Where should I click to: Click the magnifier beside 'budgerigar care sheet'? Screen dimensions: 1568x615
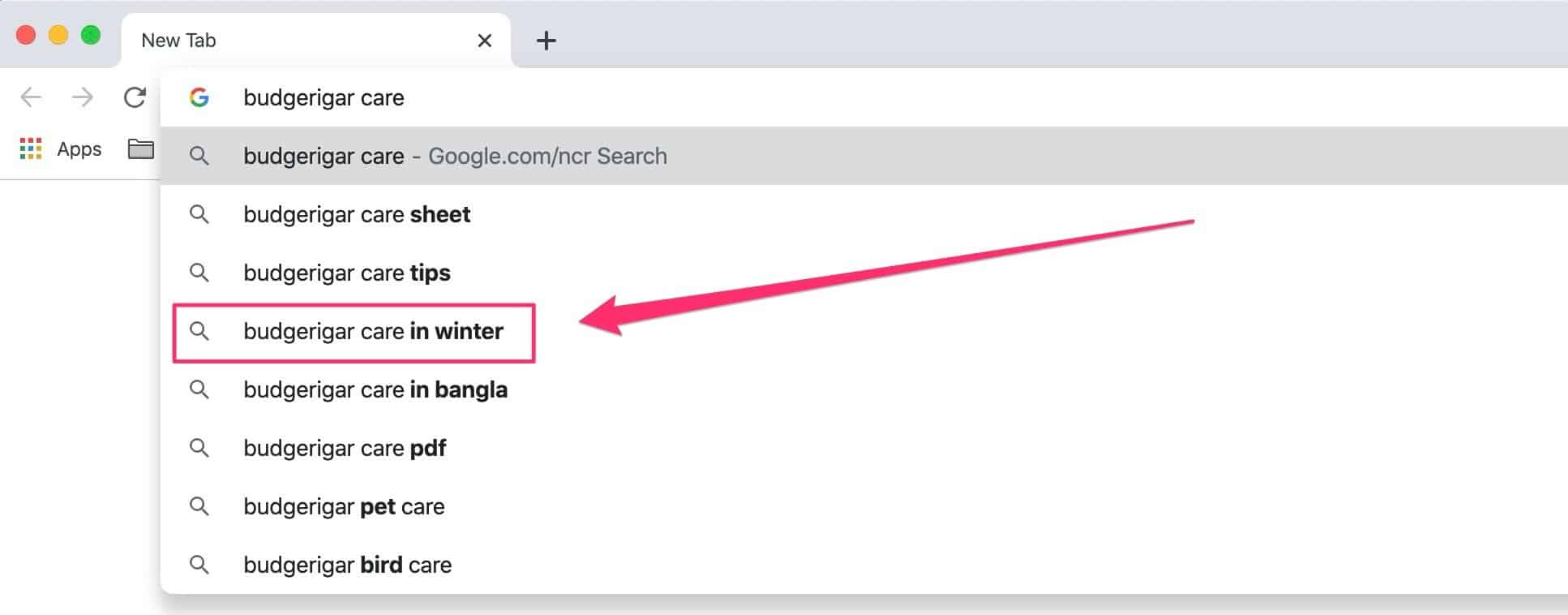pyautogui.click(x=199, y=214)
